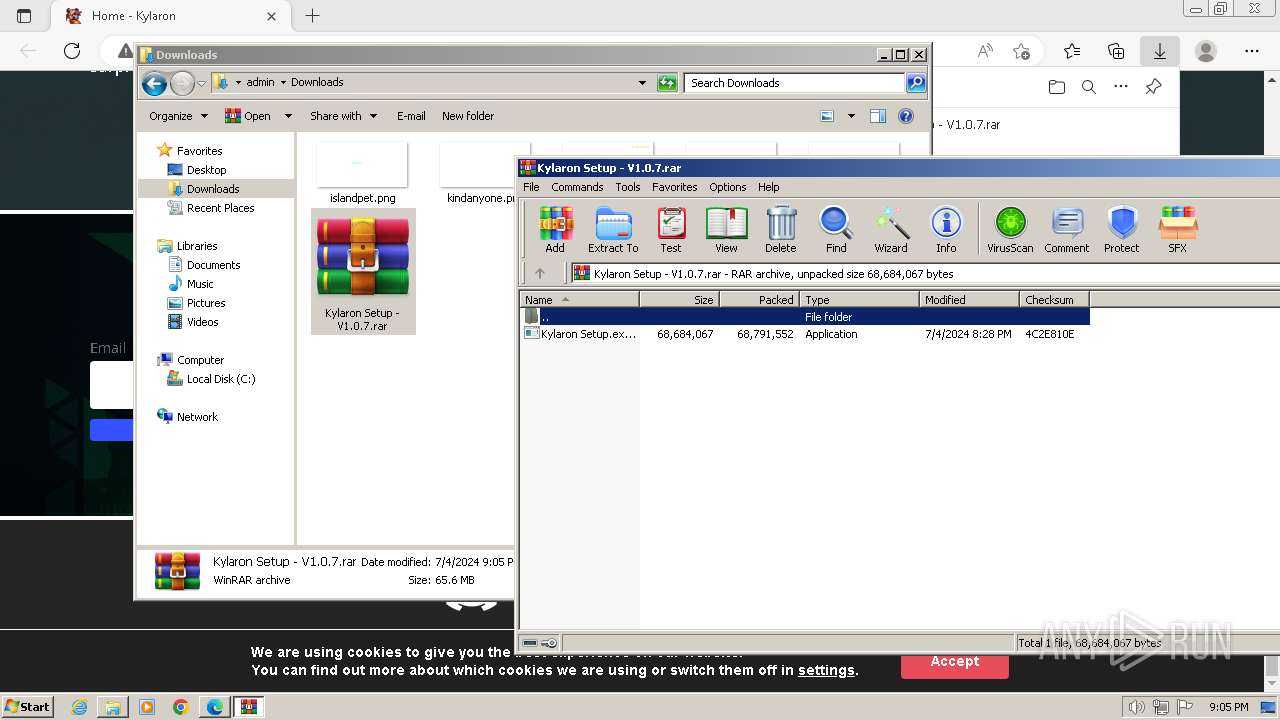Screen dimensions: 1280x720
Task: Open the WinRAR Help menu
Action: pos(768,187)
